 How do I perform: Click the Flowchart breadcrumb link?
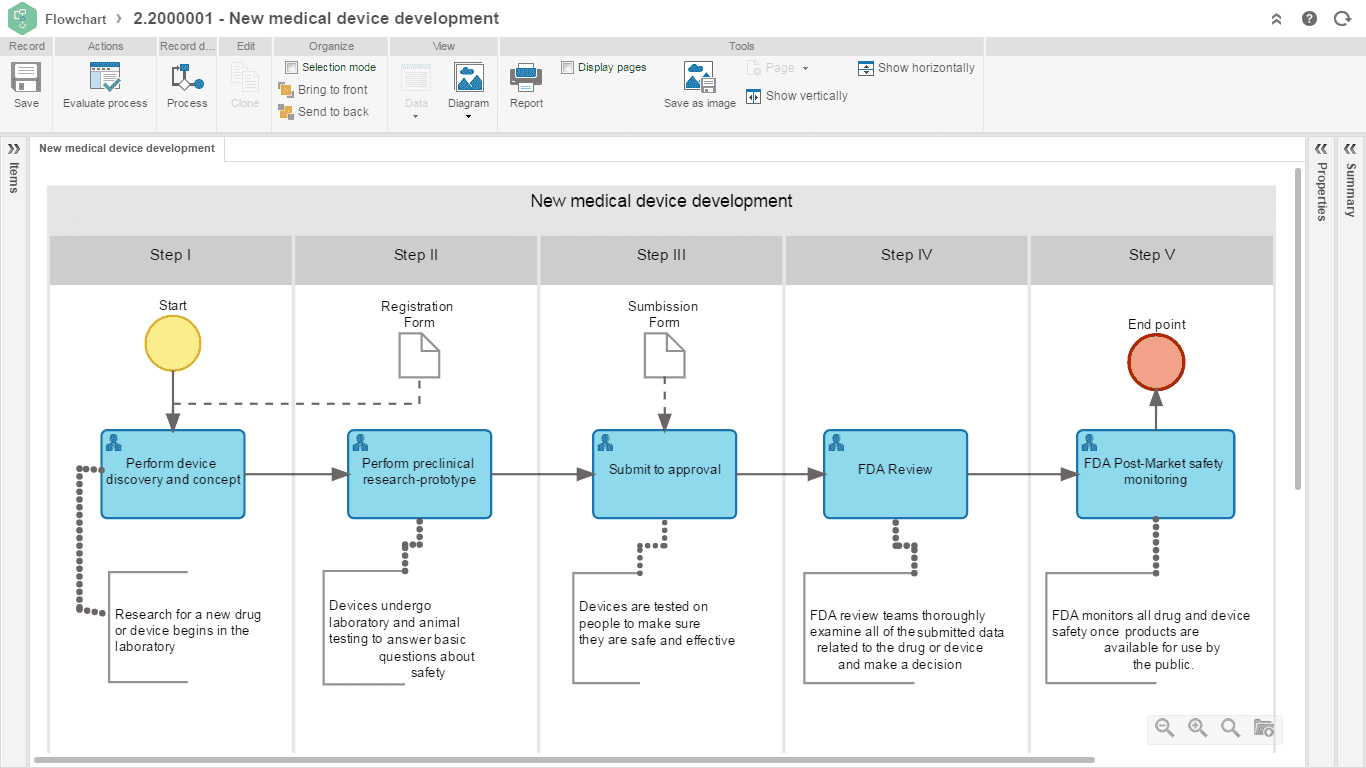[x=76, y=19]
